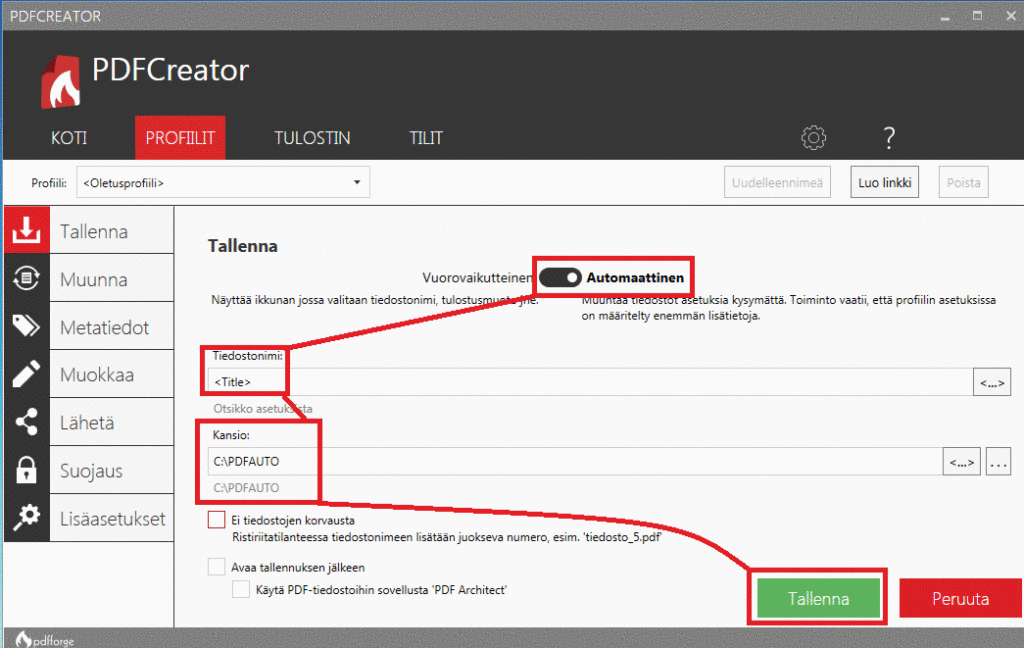This screenshot has height=648, width=1024.
Task: Open the Suojaus section
Action: click(112, 470)
